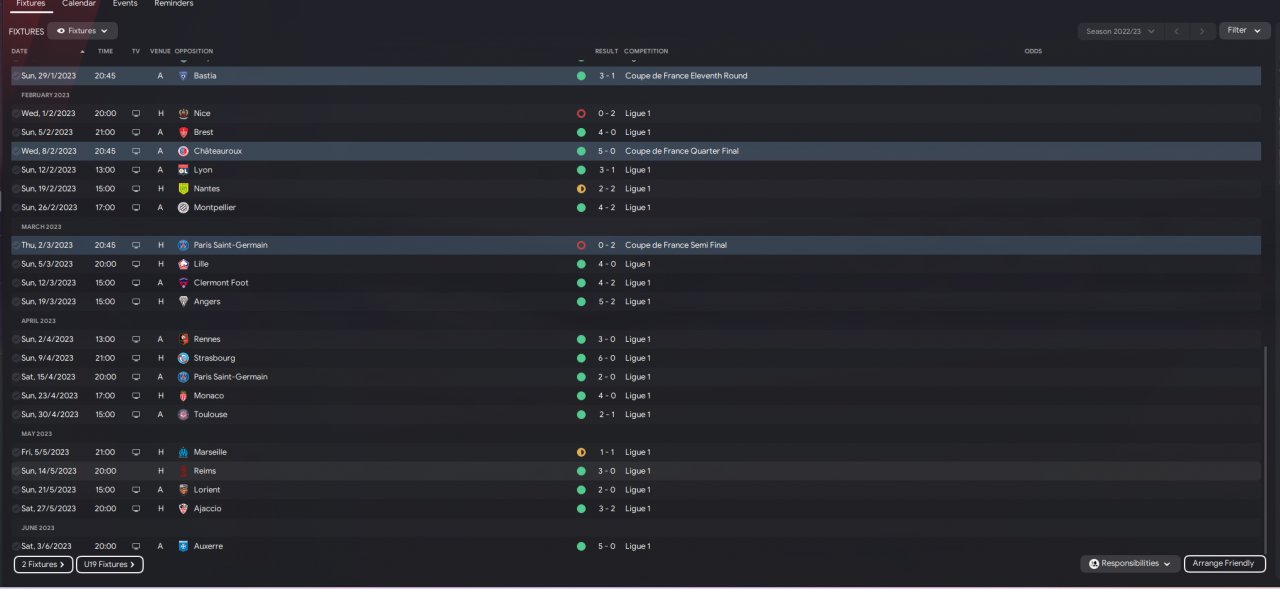Switch to the Calendar tab
Screen dimensions: 1280x589
coord(79,4)
